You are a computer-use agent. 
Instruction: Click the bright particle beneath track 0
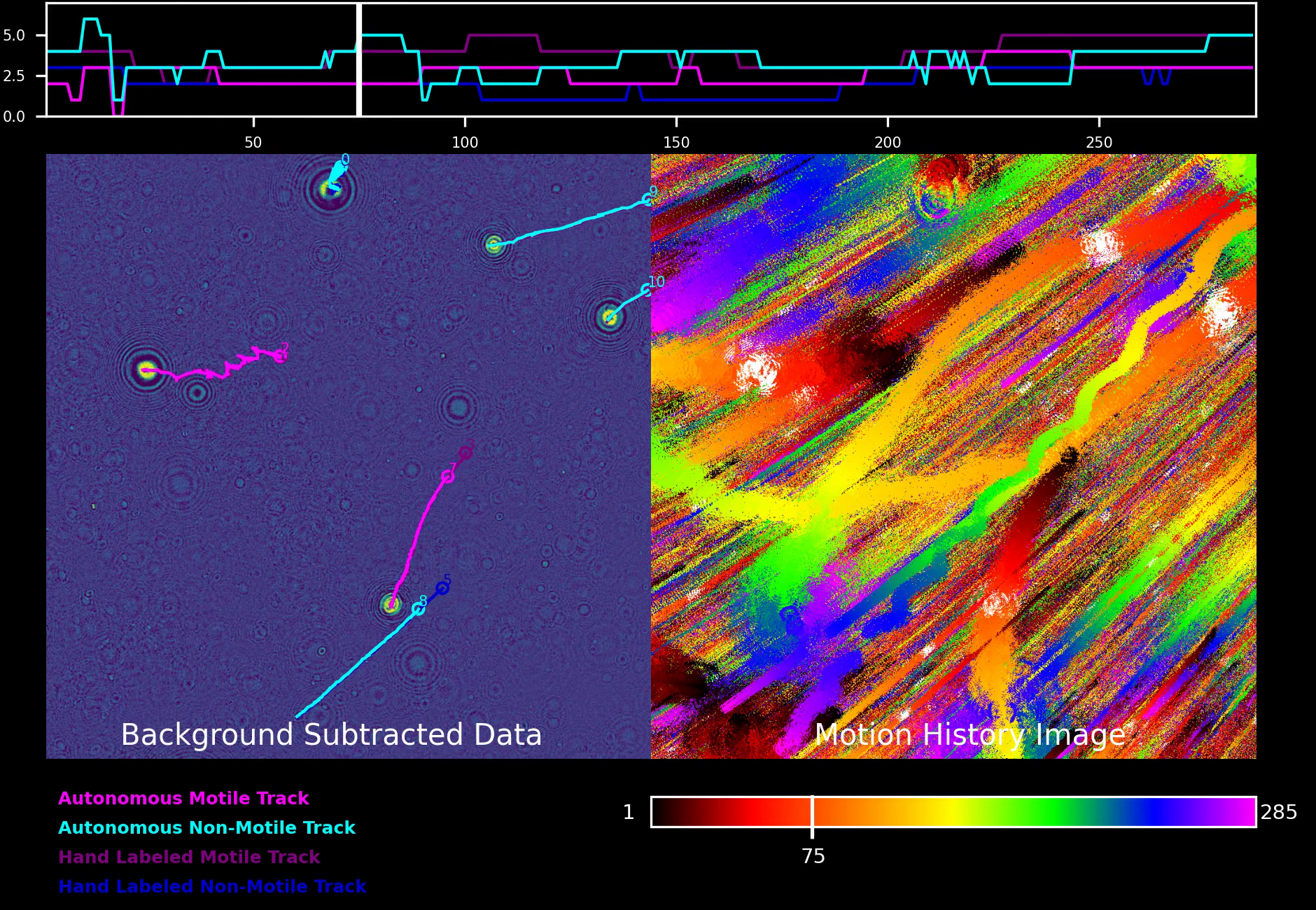pos(329,188)
